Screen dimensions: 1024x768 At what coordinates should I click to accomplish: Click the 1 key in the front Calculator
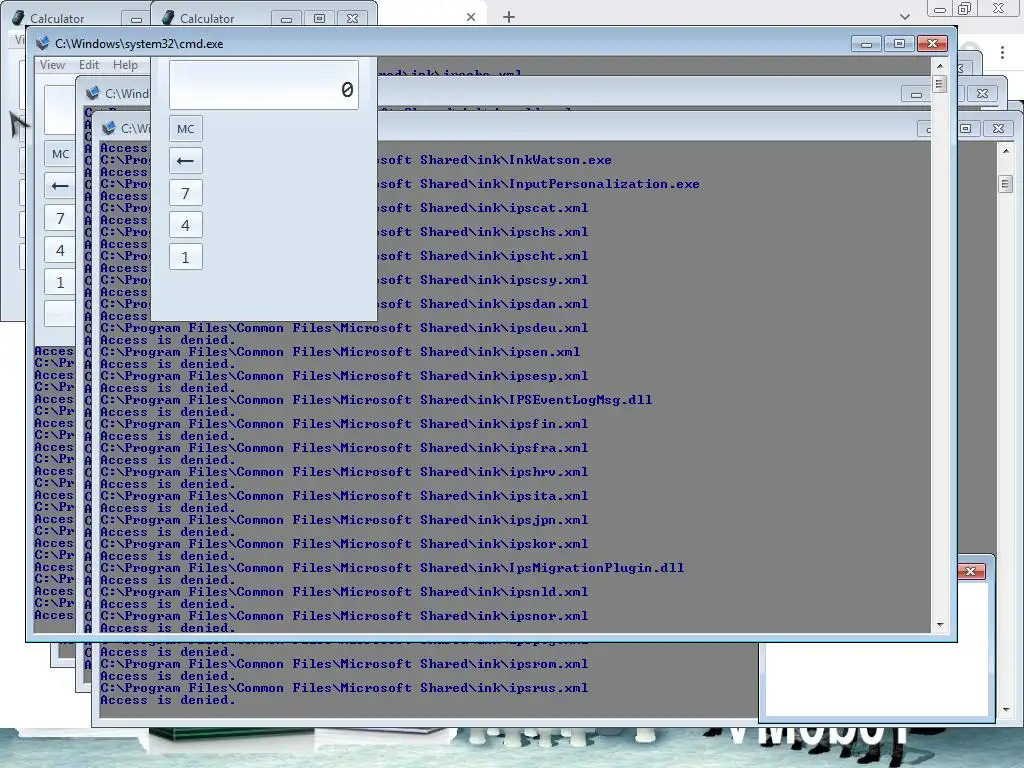point(185,257)
